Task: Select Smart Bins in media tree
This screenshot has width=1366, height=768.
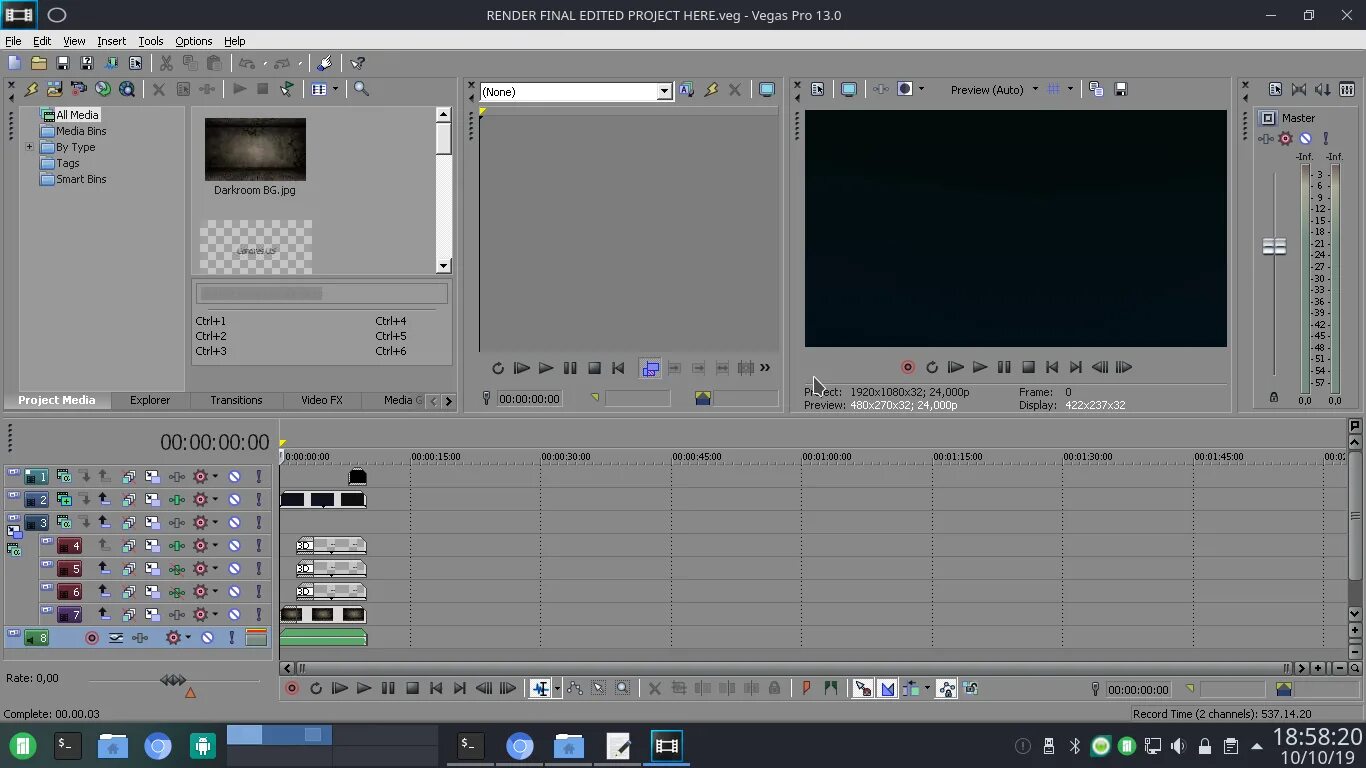Action: (x=81, y=179)
